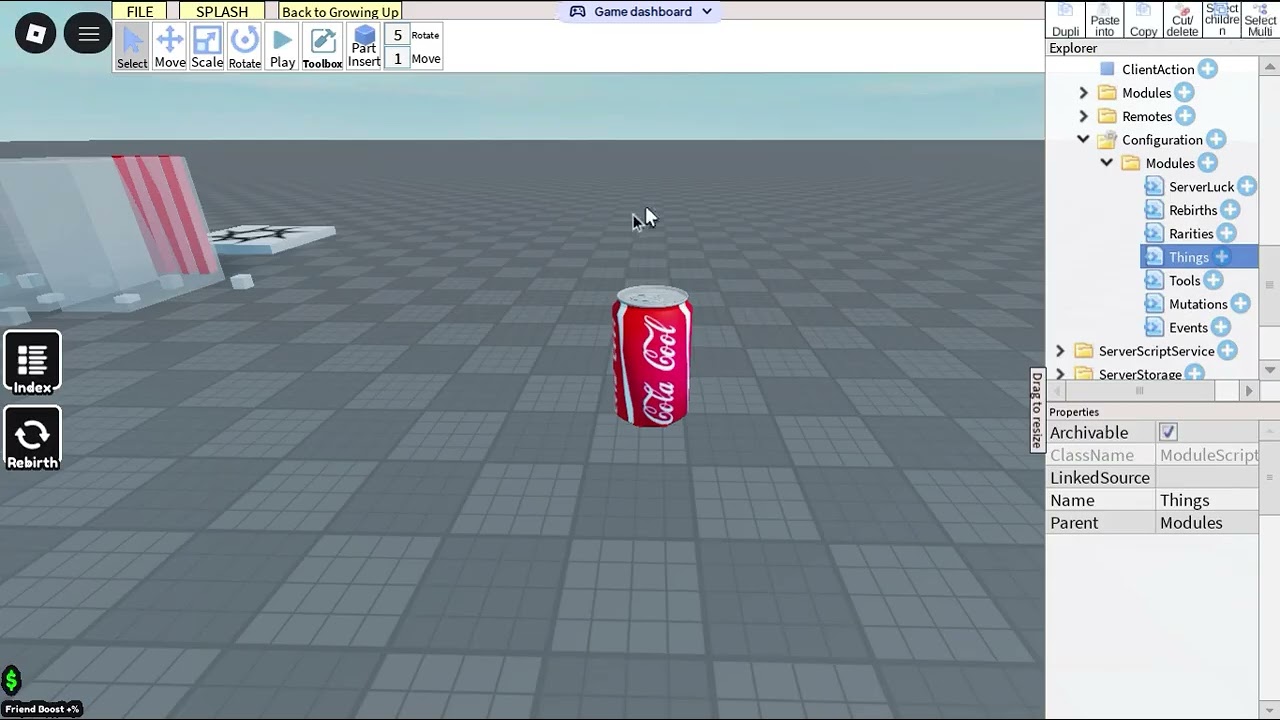Viewport: 1280px width, 720px height.
Task: Activate the Scale tool
Action: coord(207,47)
